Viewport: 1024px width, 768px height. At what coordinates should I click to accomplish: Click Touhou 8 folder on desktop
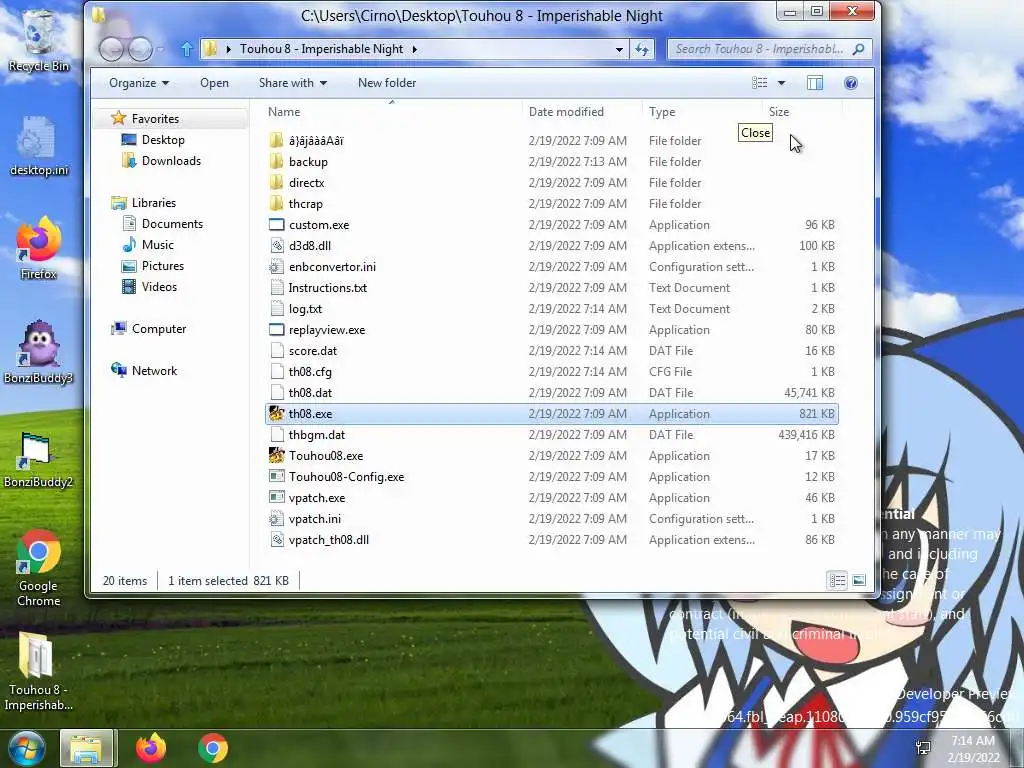[x=39, y=671]
